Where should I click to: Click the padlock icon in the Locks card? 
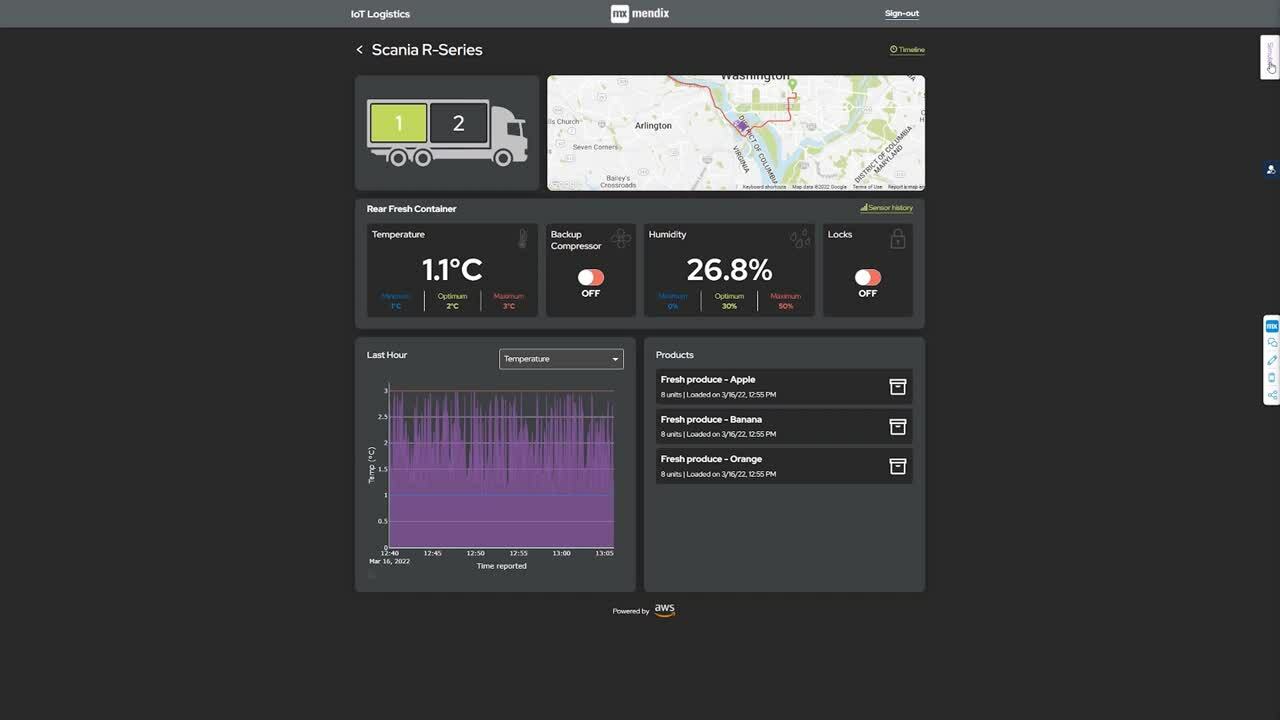pyautogui.click(x=898, y=238)
